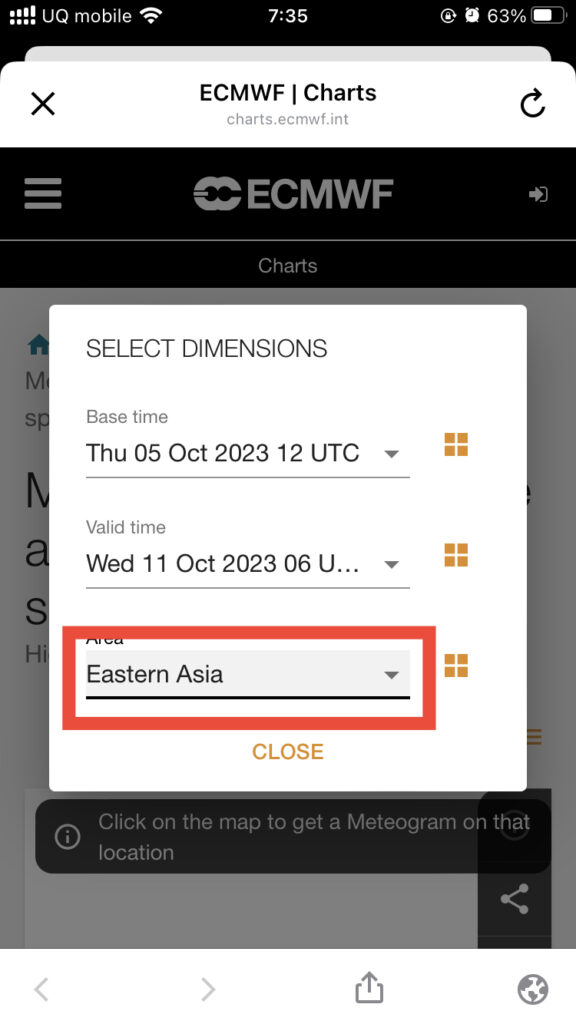Go back with left chevron

[41, 989]
